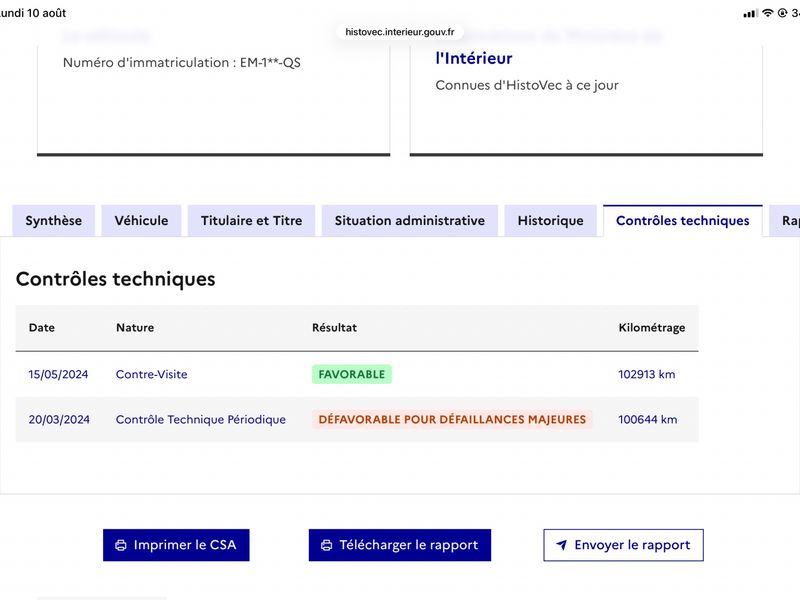Select the date 15/05/2024
Viewport: 800px width, 600px height.
click(x=58, y=374)
